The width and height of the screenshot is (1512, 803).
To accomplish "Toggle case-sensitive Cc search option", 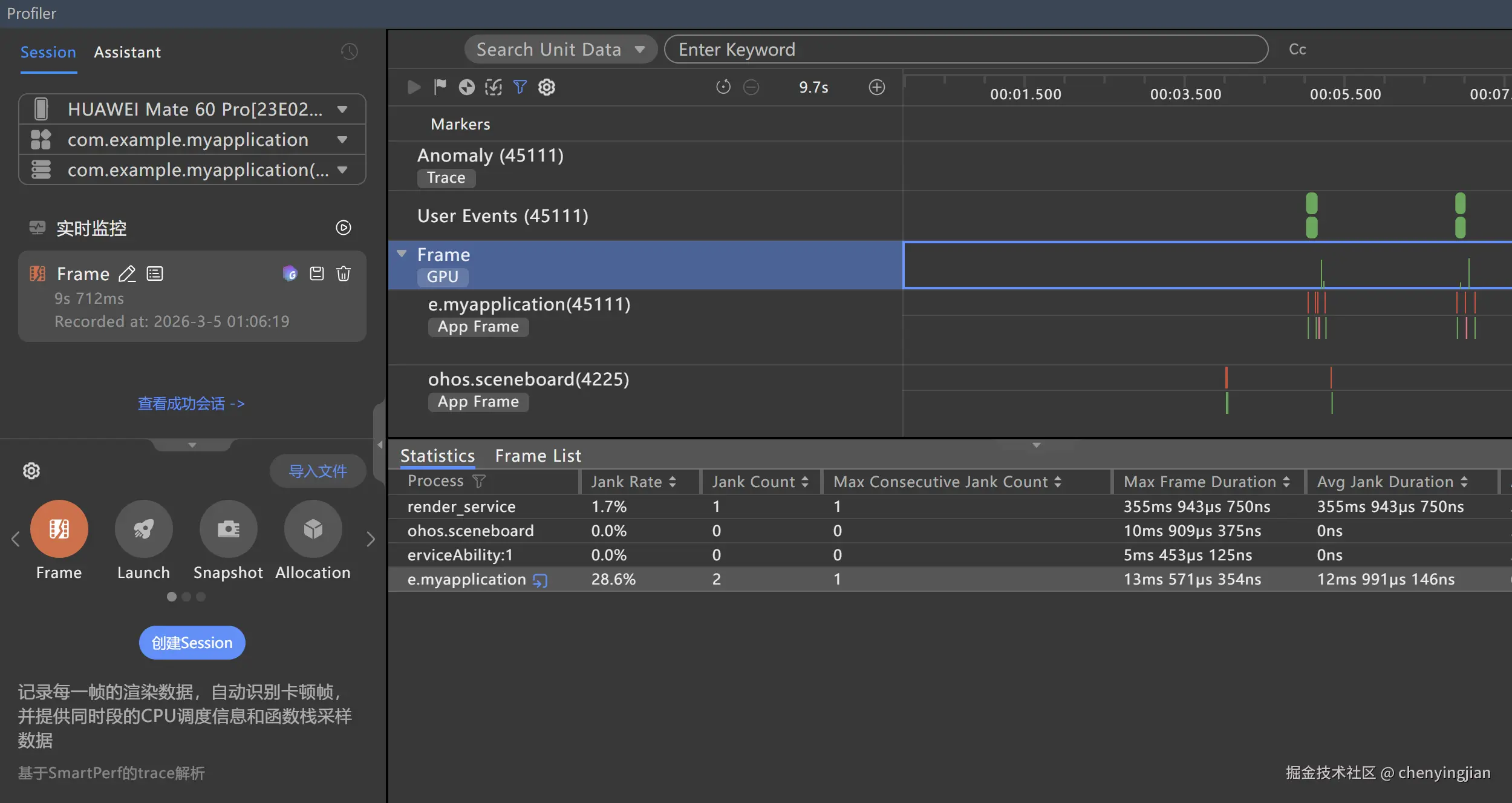I will (1297, 50).
